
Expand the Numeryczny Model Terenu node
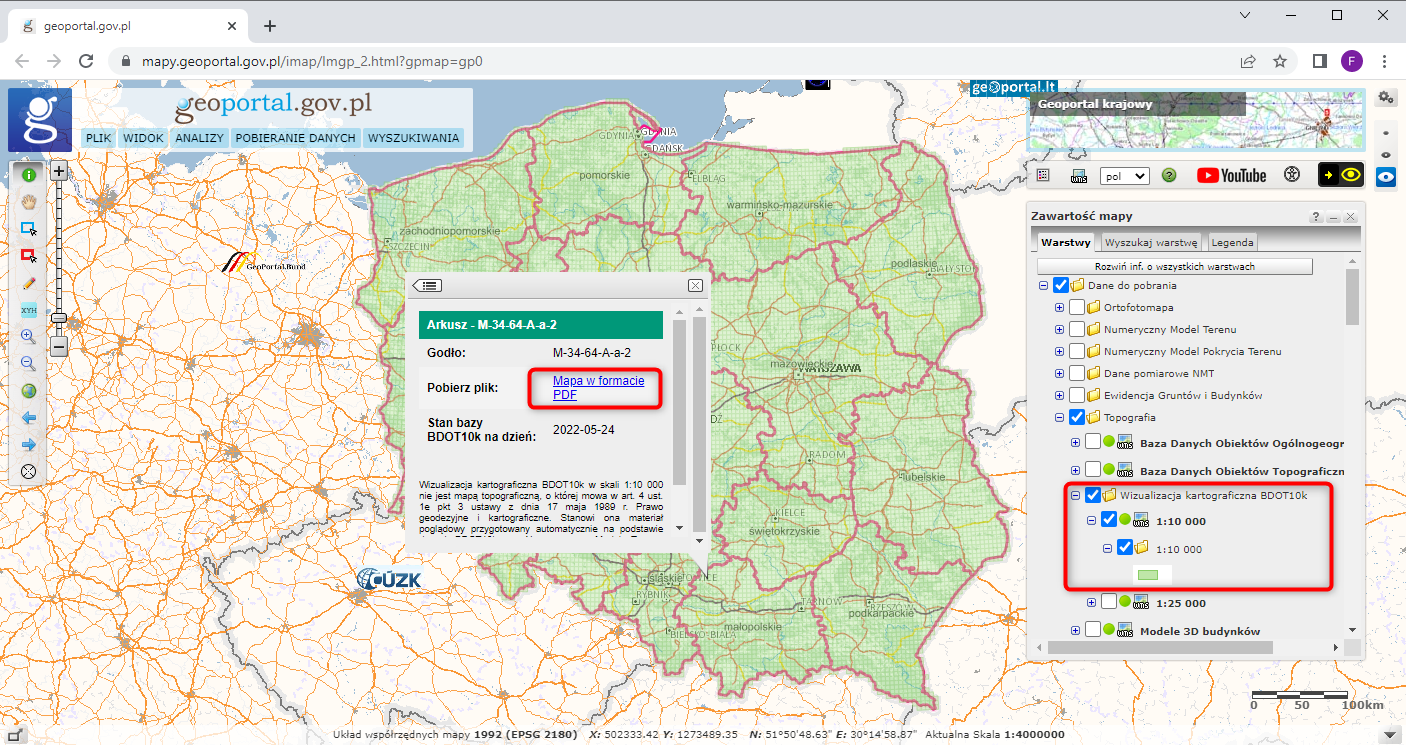(x=1060, y=329)
